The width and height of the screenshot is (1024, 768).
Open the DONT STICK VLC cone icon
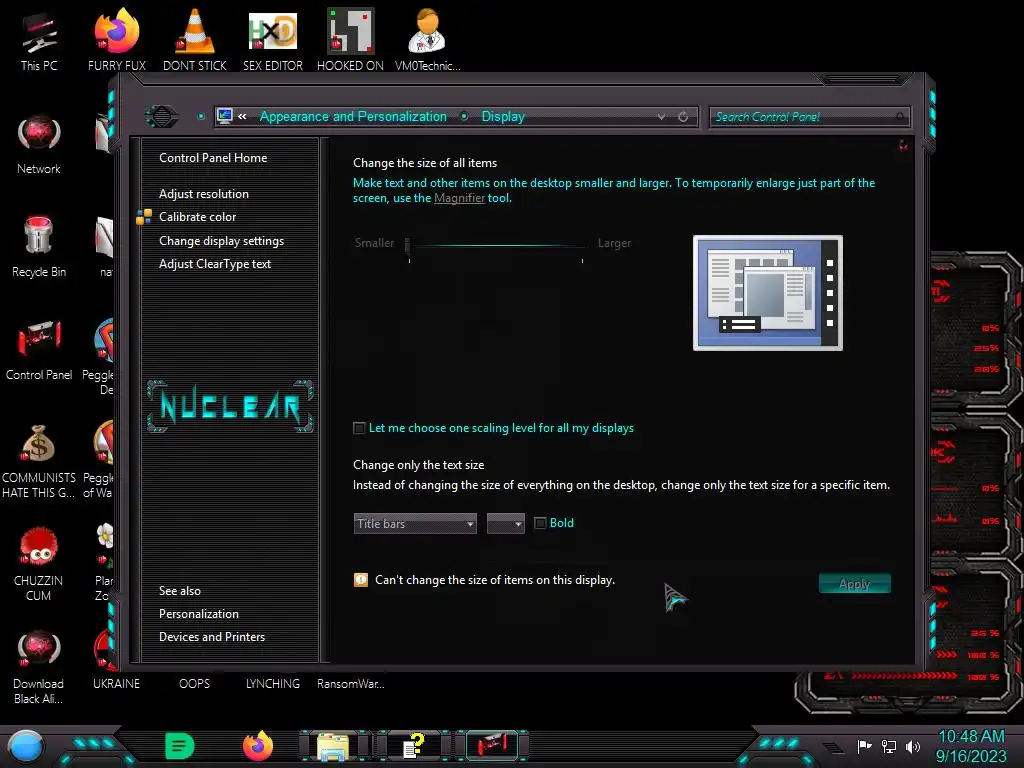point(195,39)
